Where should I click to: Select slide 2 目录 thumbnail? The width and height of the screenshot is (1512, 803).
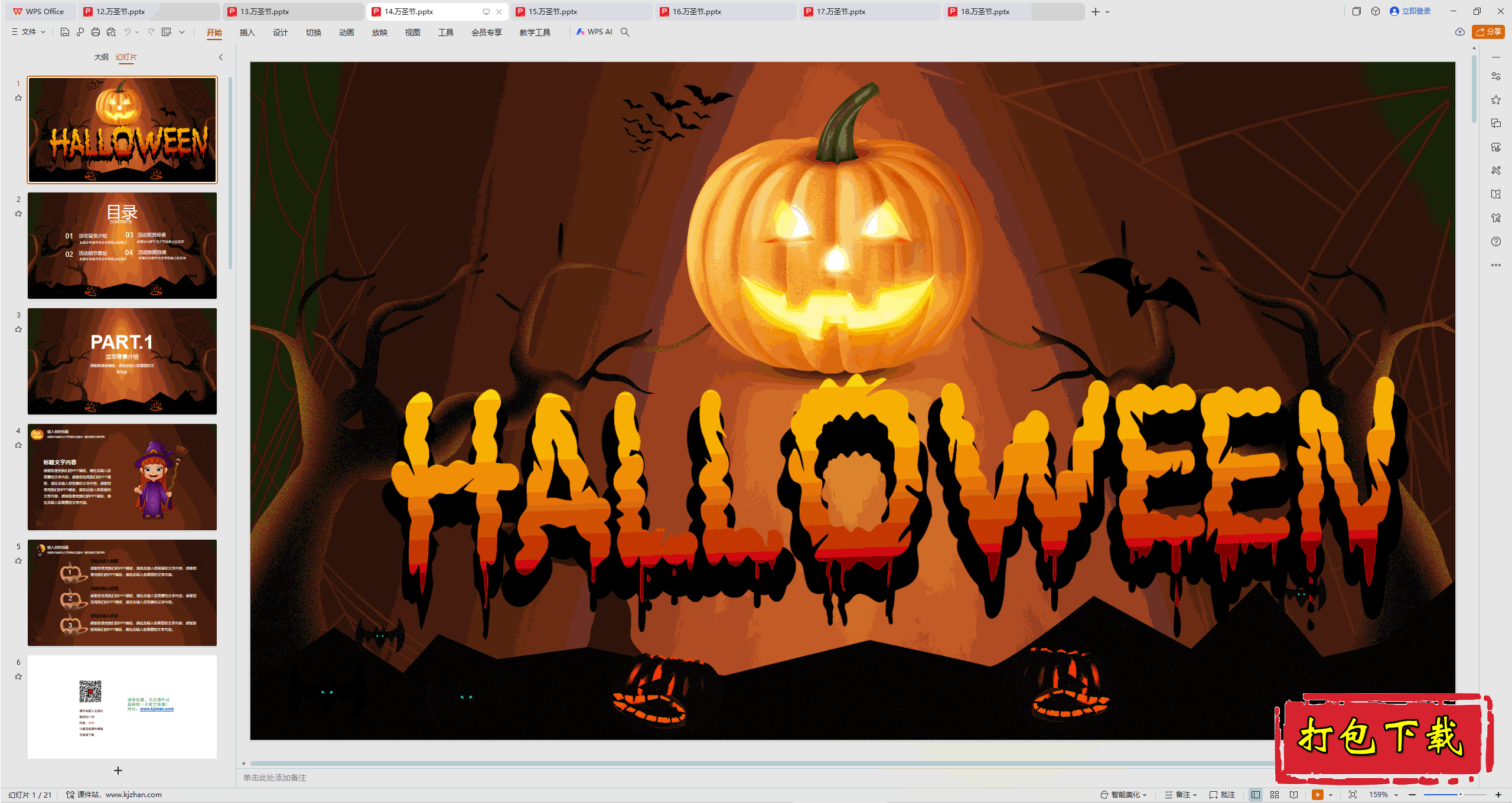coord(122,246)
